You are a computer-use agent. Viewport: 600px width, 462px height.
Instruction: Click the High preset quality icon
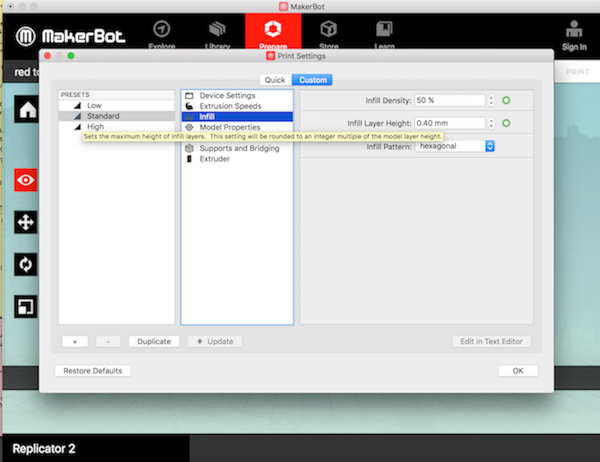[78, 127]
